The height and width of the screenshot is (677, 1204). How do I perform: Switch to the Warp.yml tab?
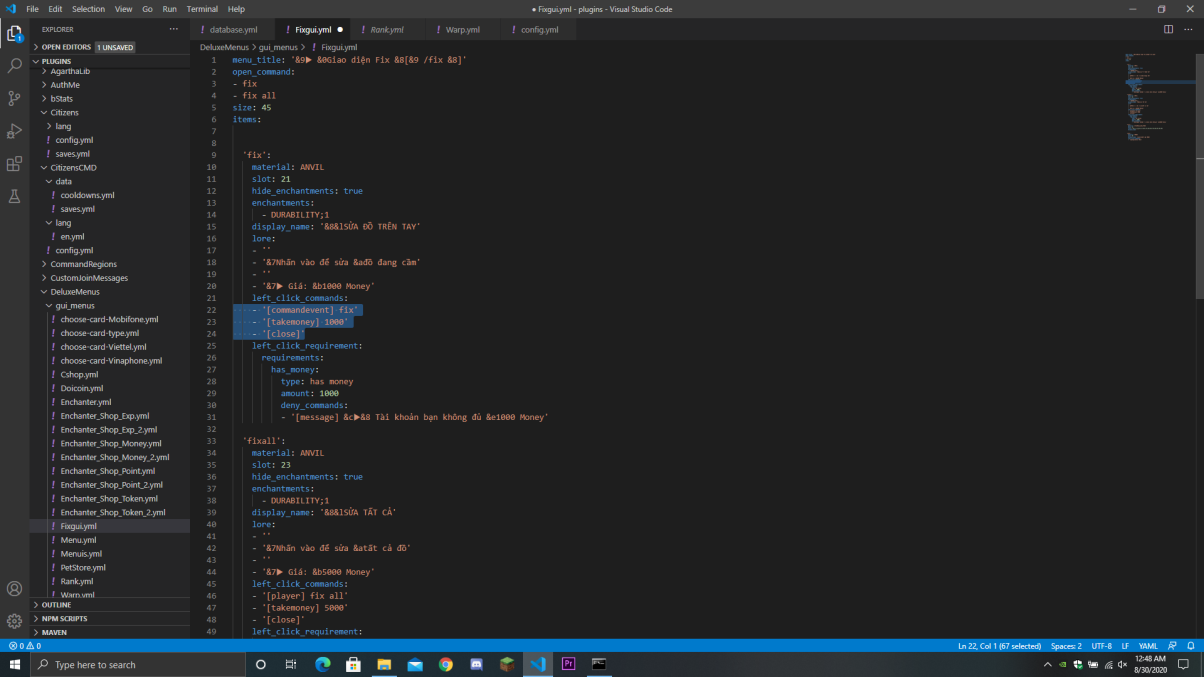pos(463,30)
